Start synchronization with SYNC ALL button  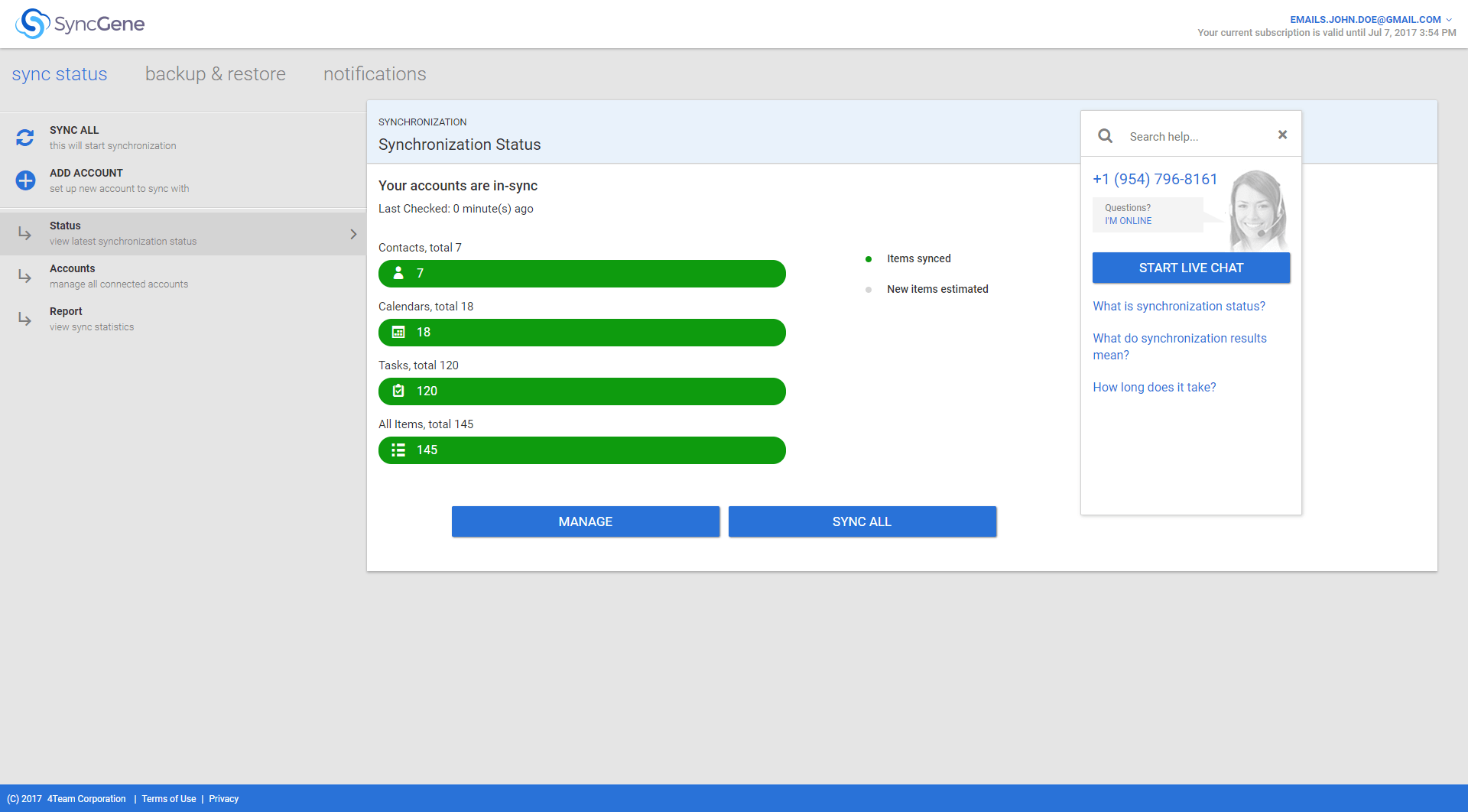(862, 521)
